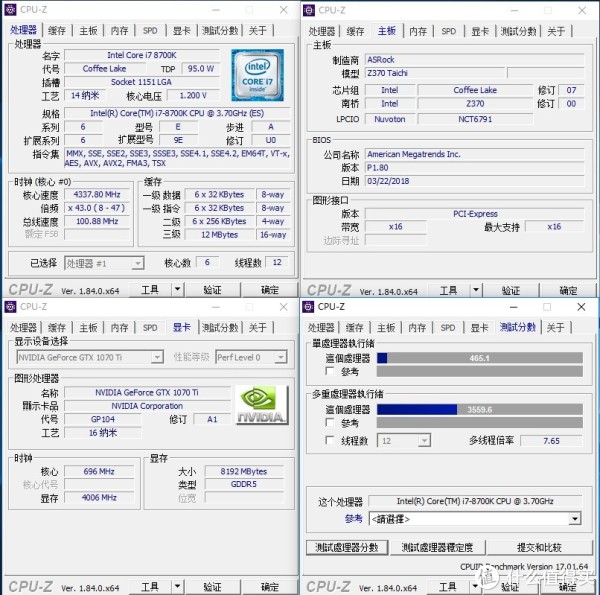Click CPU-Z app icon in processor window titlebar

coord(10,10)
